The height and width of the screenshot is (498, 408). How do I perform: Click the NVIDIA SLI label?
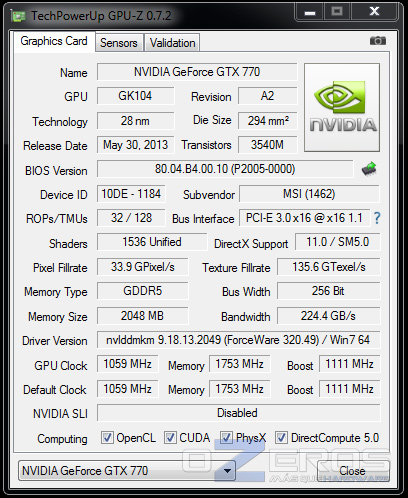coord(60,414)
